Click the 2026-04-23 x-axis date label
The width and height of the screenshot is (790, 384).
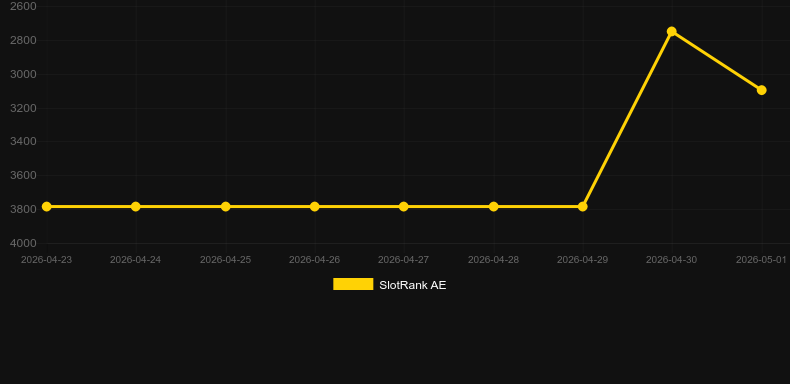(46, 260)
